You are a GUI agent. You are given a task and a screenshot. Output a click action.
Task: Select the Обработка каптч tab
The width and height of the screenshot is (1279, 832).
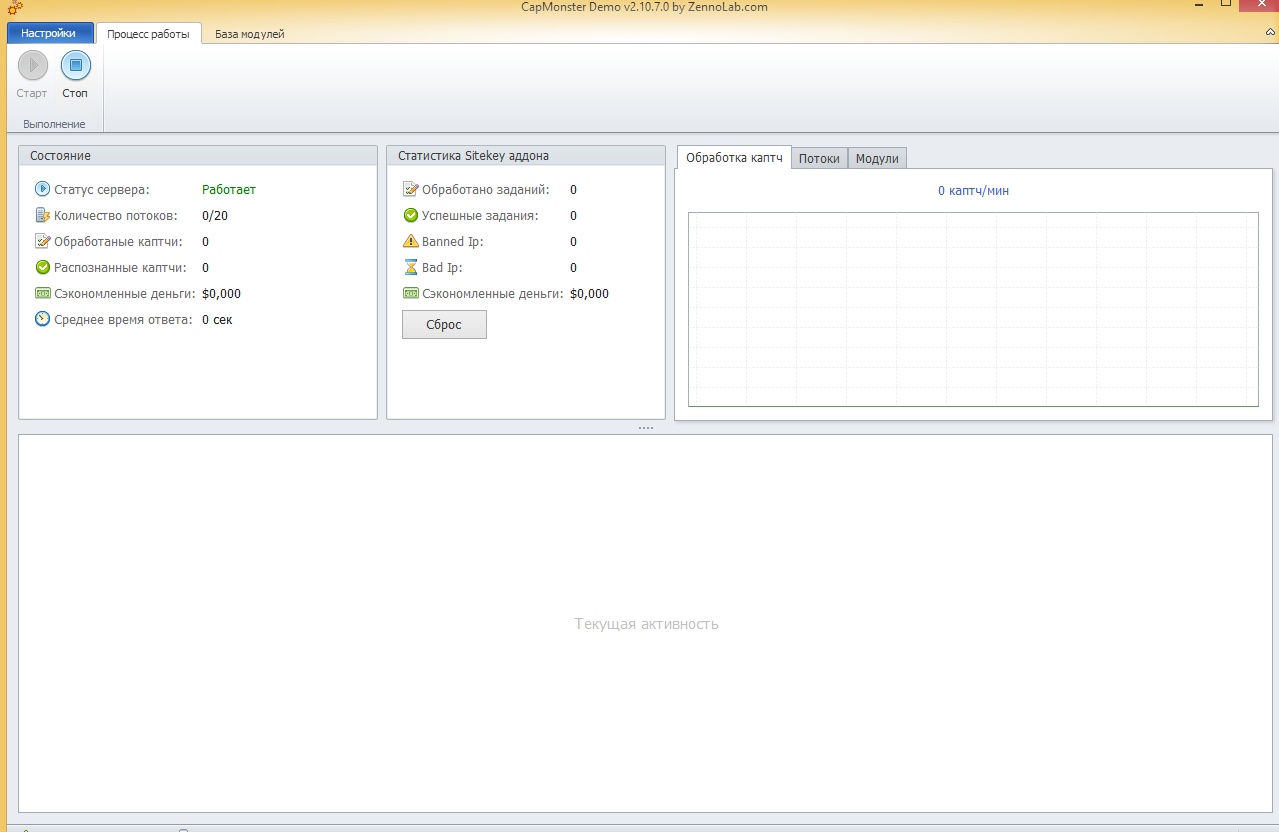pyautogui.click(x=734, y=158)
